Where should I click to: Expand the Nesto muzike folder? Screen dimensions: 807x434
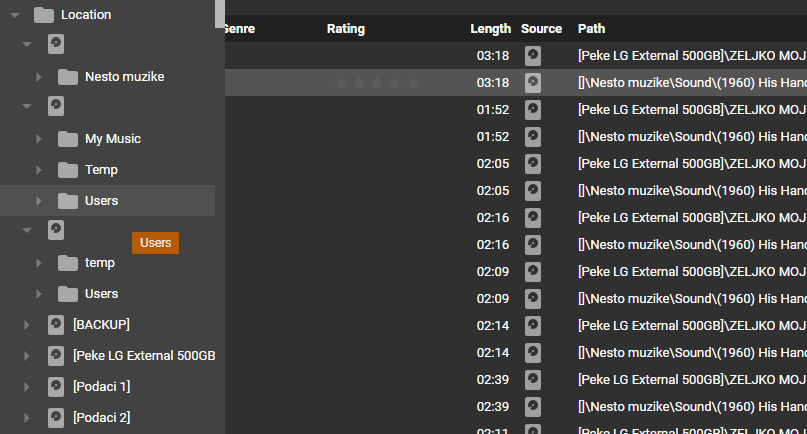click(x=39, y=77)
